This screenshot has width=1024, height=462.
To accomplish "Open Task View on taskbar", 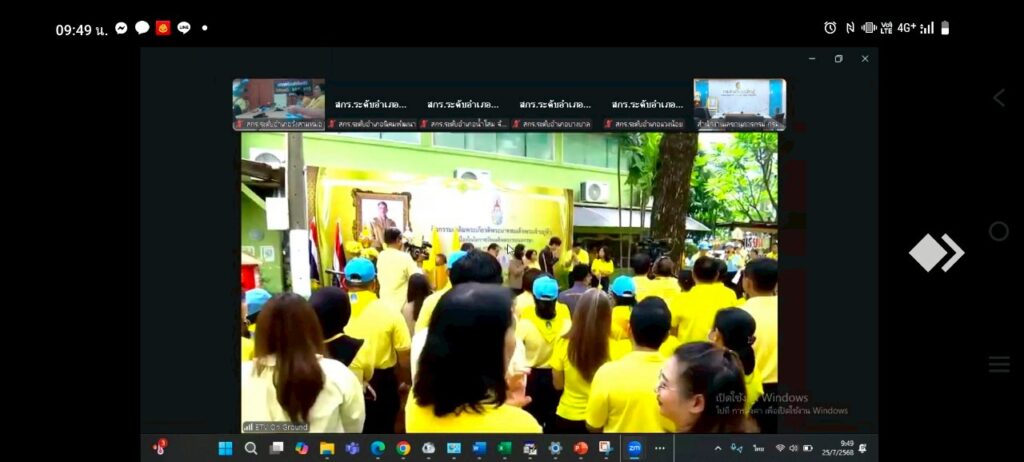I will coord(276,448).
